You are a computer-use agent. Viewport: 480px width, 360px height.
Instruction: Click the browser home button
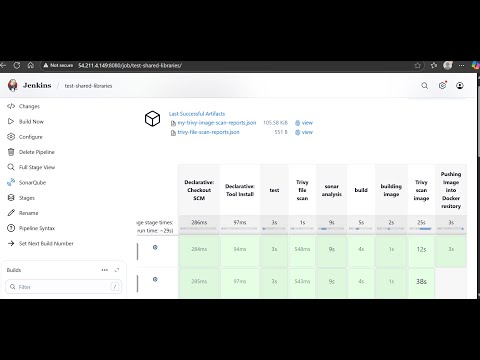point(31,65)
